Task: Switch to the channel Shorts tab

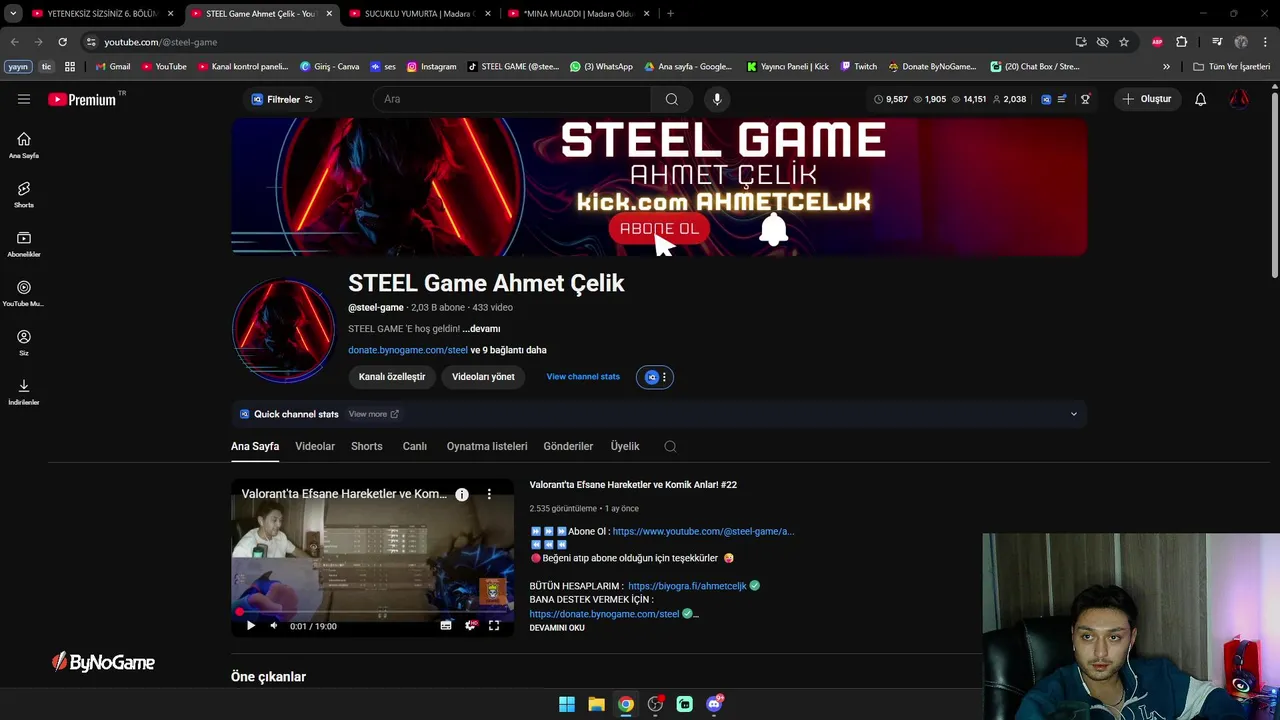Action: tap(367, 446)
